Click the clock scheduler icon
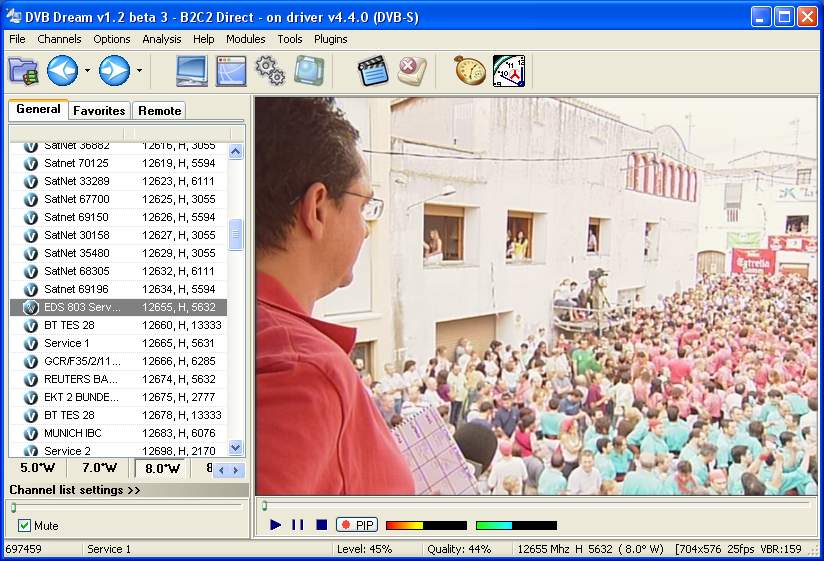The height and width of the screenshot is (561, 824). click(x=508, y=71)
